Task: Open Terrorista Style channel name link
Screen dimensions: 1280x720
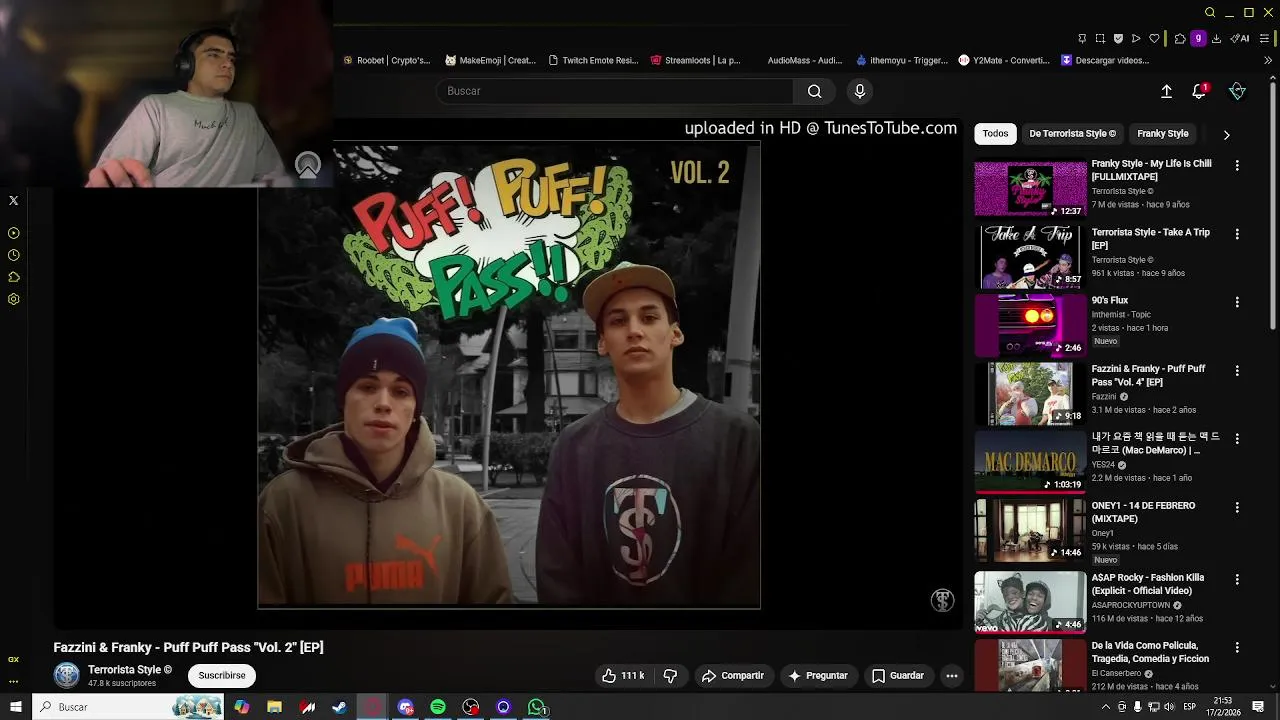Action: click(x=130, y=670)
